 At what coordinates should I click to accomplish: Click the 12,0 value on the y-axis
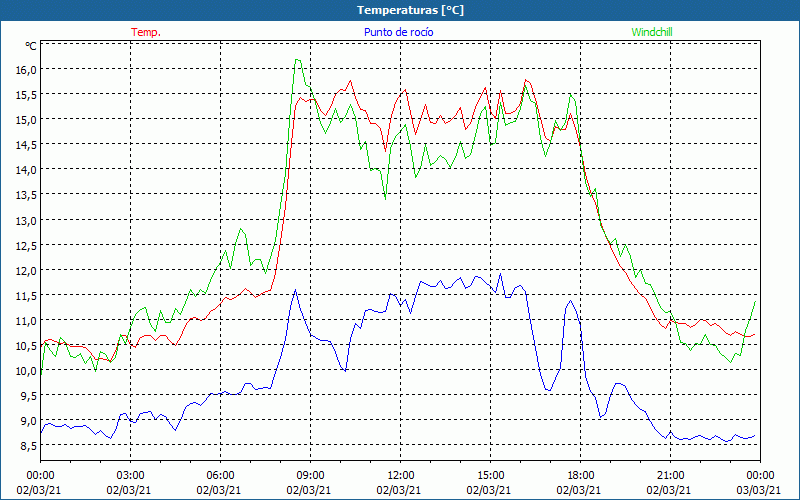click(26, 271)
